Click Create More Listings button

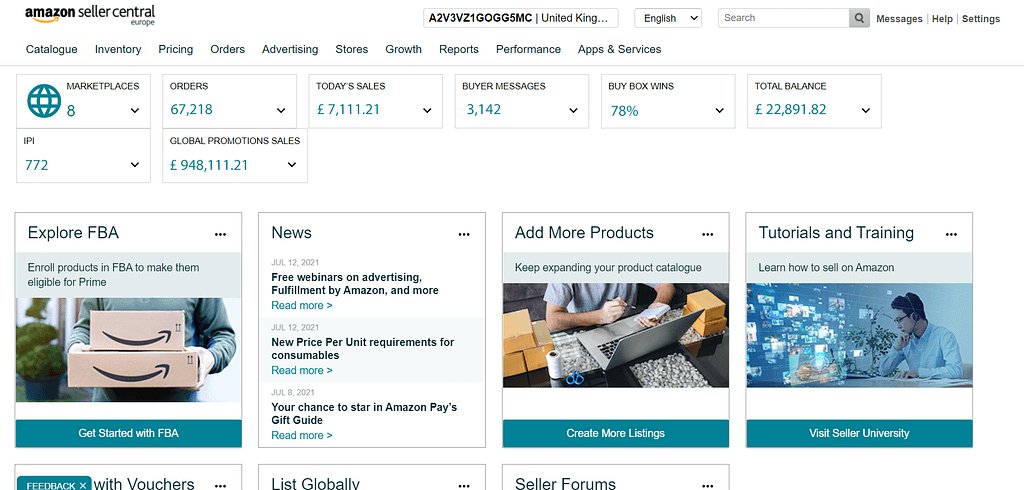click(x=616, y=433)
